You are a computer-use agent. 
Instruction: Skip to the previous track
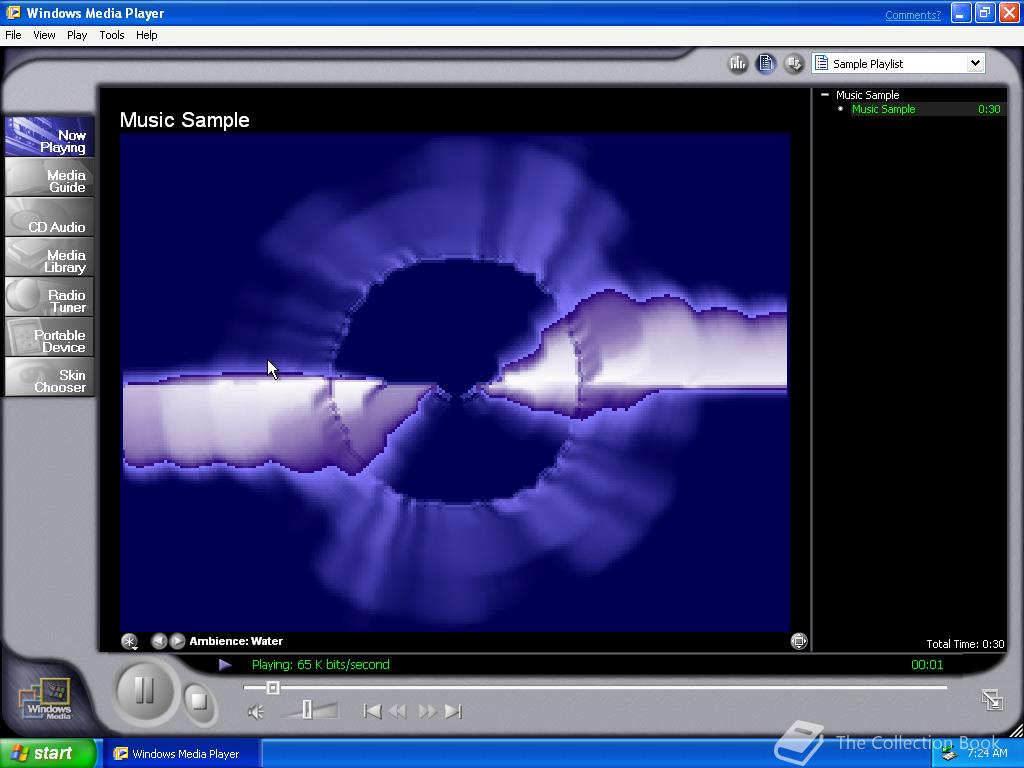[x=372, y=711]
